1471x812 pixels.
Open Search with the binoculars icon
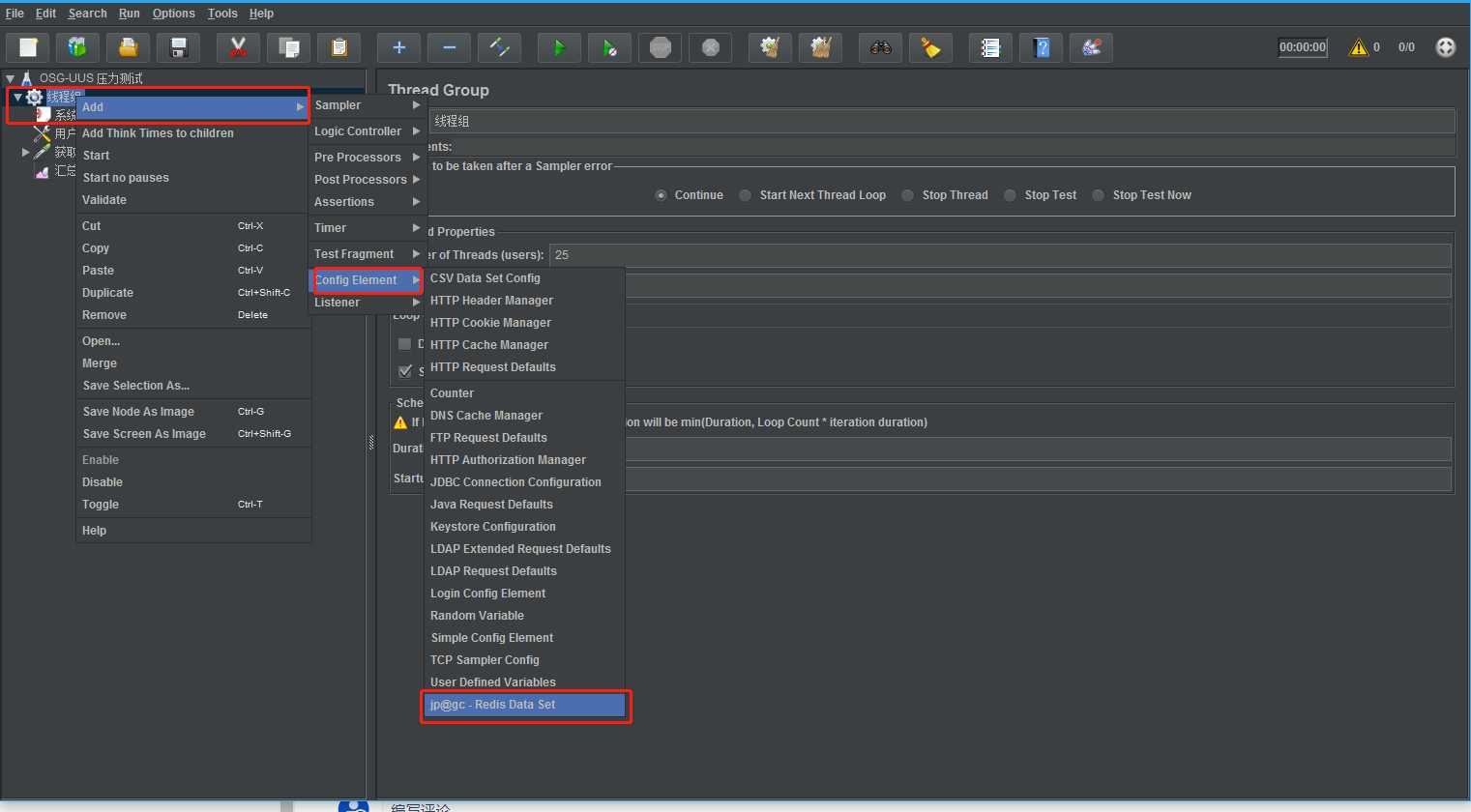pyautogui.click(x=880, y=47)
